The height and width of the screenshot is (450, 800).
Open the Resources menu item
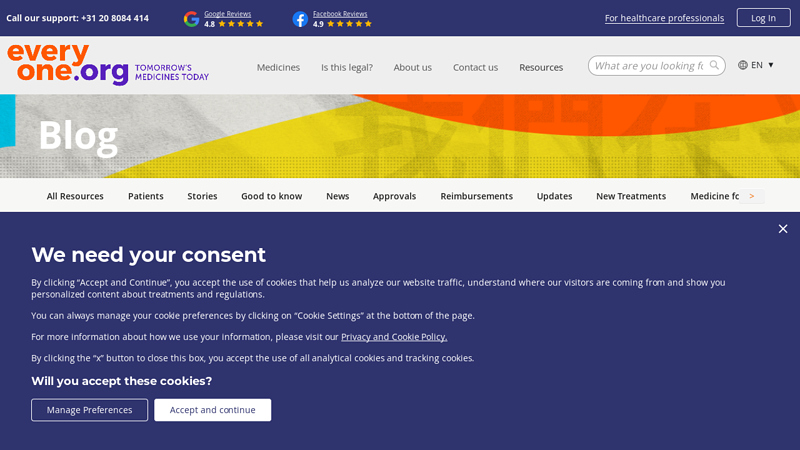point(541,67)
